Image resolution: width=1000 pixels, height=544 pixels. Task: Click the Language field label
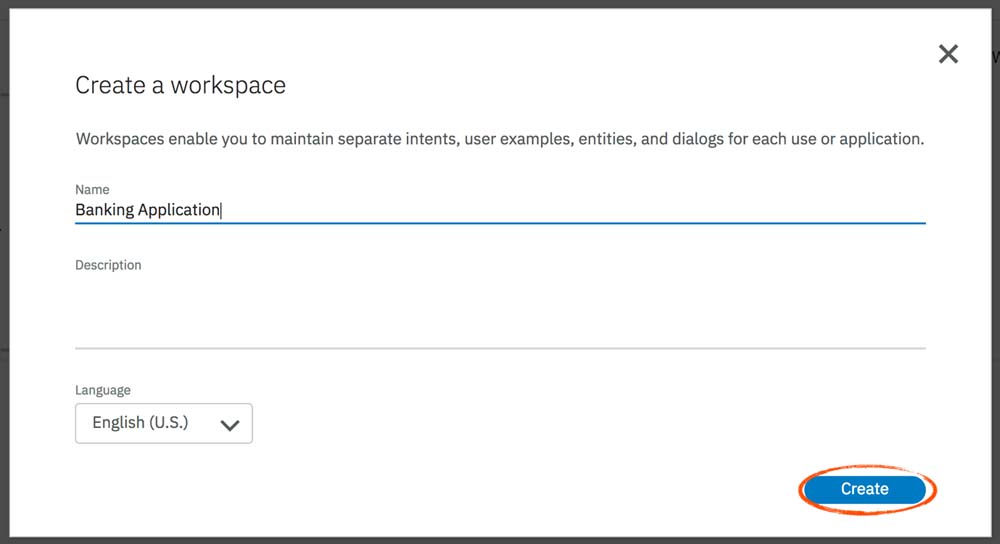point(103,390)
